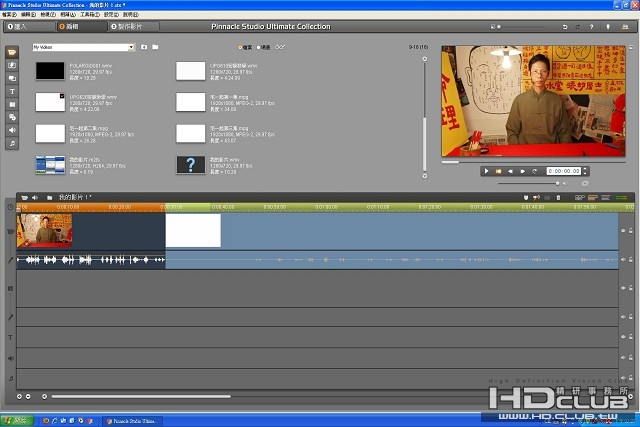Switch to Text list view
Image resolution: width=640 pixels, height=427 pixels.
click(606, 198)
